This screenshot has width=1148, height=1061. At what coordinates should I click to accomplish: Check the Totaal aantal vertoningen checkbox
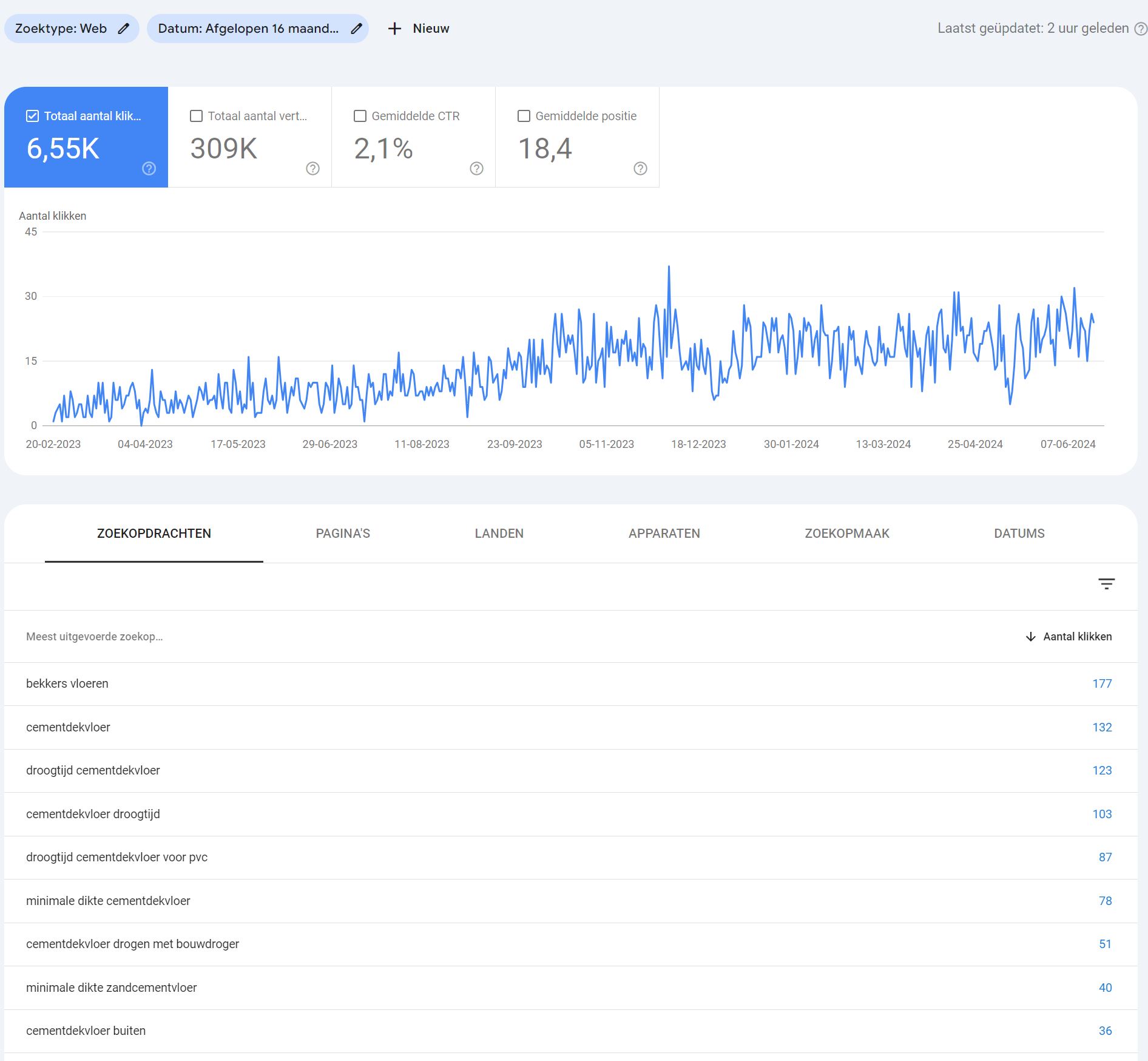point(196,116)
